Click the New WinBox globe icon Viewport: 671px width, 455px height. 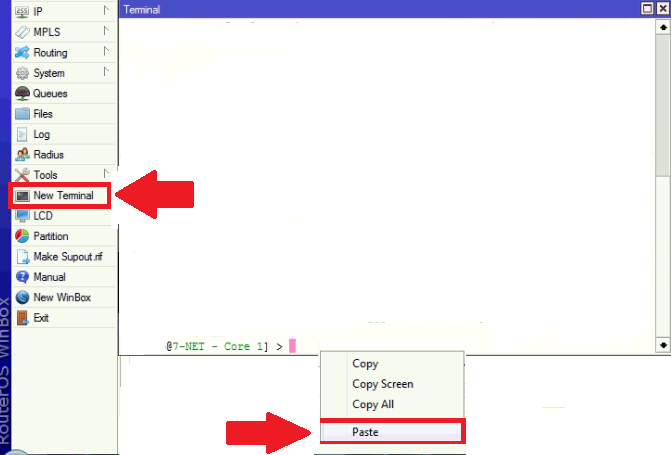(x=22, y=297)
